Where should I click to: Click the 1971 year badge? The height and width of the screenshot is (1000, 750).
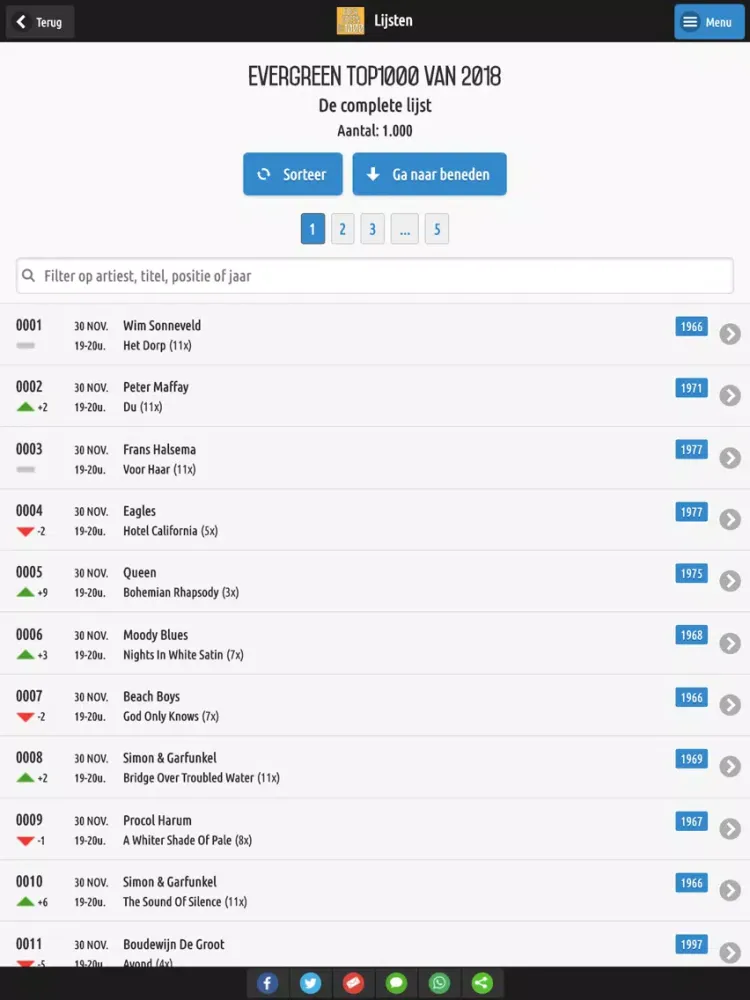(x=691, y=388)
